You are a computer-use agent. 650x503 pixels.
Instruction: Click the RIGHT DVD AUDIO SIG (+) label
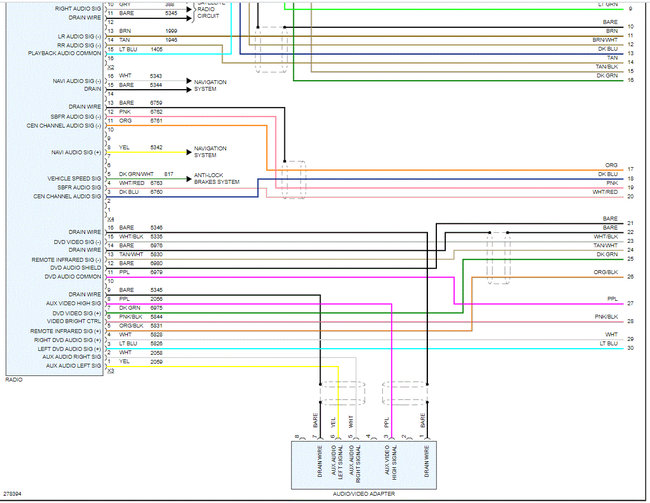tap(67, 340)
